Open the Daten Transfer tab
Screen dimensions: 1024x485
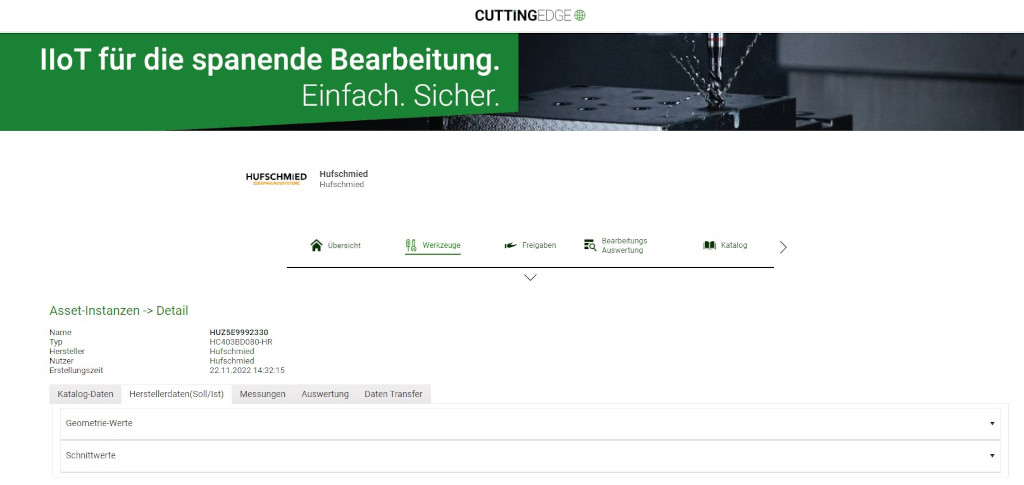[393, 394]
